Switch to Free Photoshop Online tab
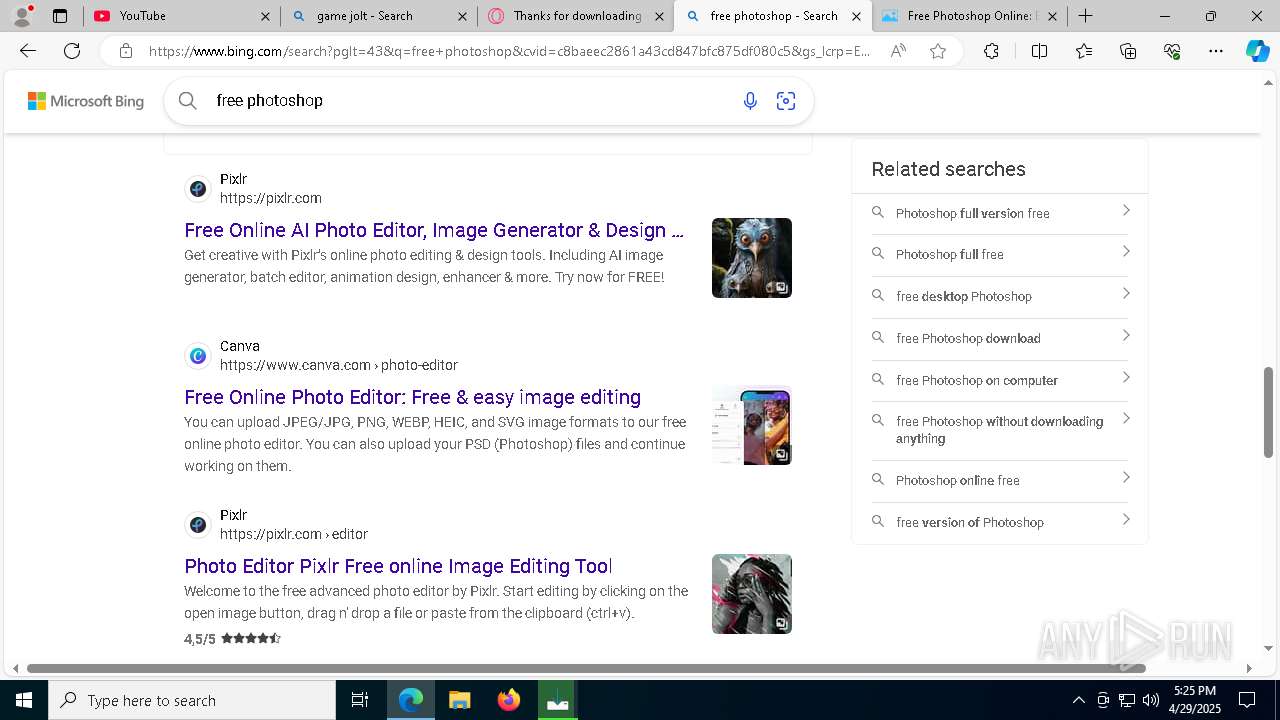This screenshot has height=720, width=1280. (x=968, y=16)
